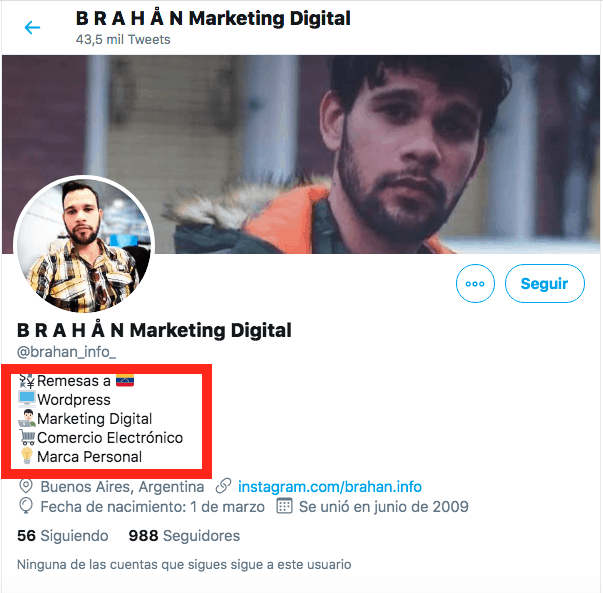
Task: Open the three-dots more options menu
Action: (x=475, y=284)
